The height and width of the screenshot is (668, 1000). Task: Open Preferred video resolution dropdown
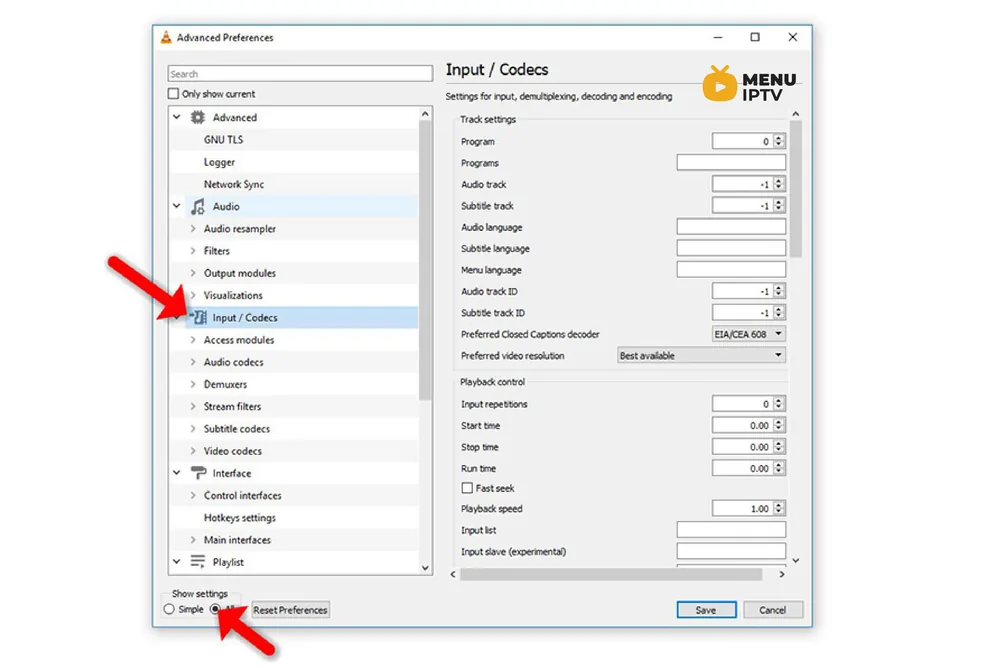pos(702,355)
